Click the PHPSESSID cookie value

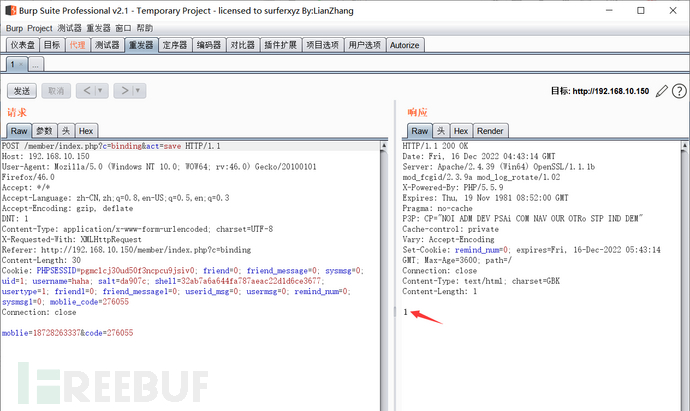point(137,271)
